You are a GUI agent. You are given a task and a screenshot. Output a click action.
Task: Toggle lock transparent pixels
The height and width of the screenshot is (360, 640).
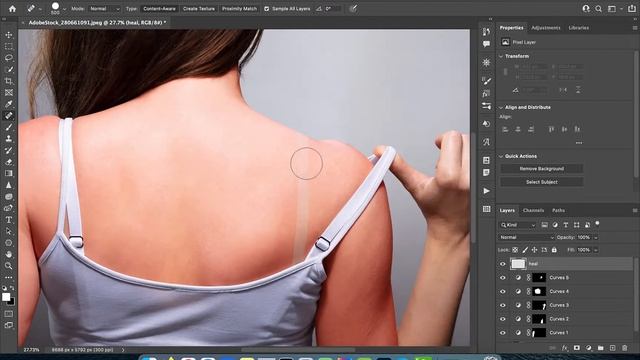coord(515,250)
